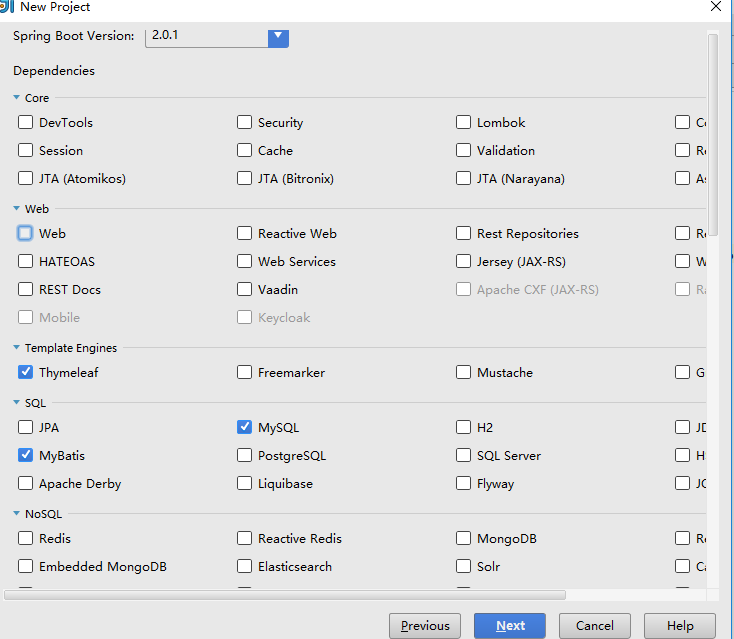This screenshot has width=734, height=639.
Task: Select the Security dependency checkbox
Action: coord(244,122)
